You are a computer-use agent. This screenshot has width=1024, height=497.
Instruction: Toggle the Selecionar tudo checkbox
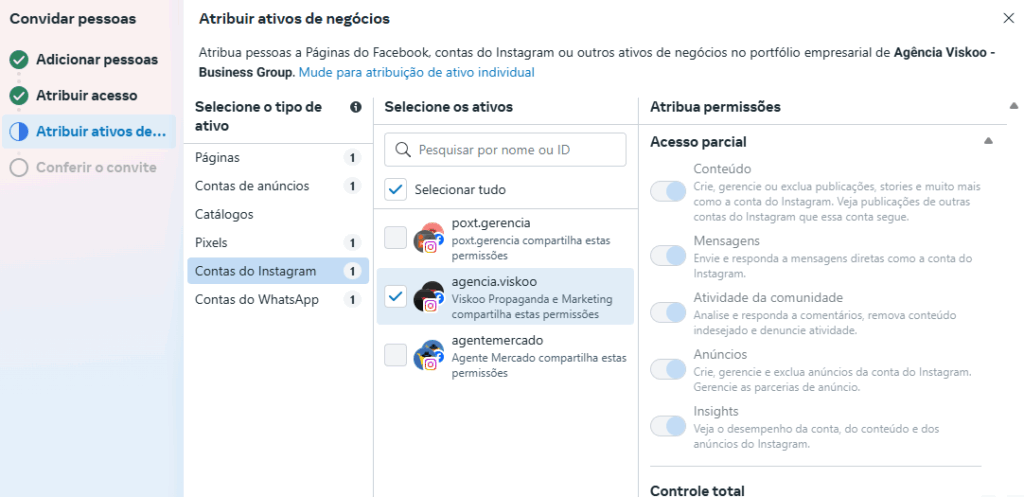(x=395, y=190)
